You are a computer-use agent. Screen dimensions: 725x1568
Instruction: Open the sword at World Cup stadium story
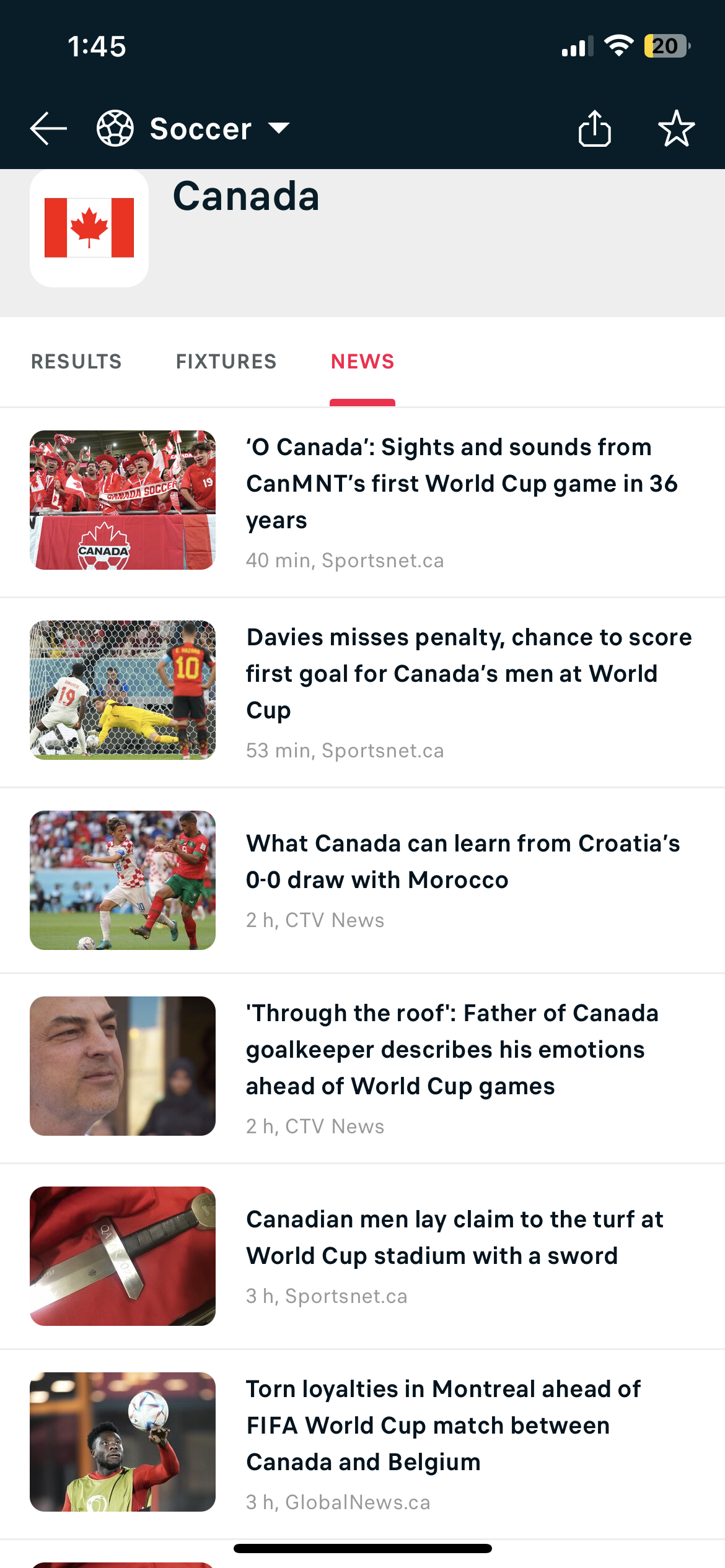[x=454, y=1237]
